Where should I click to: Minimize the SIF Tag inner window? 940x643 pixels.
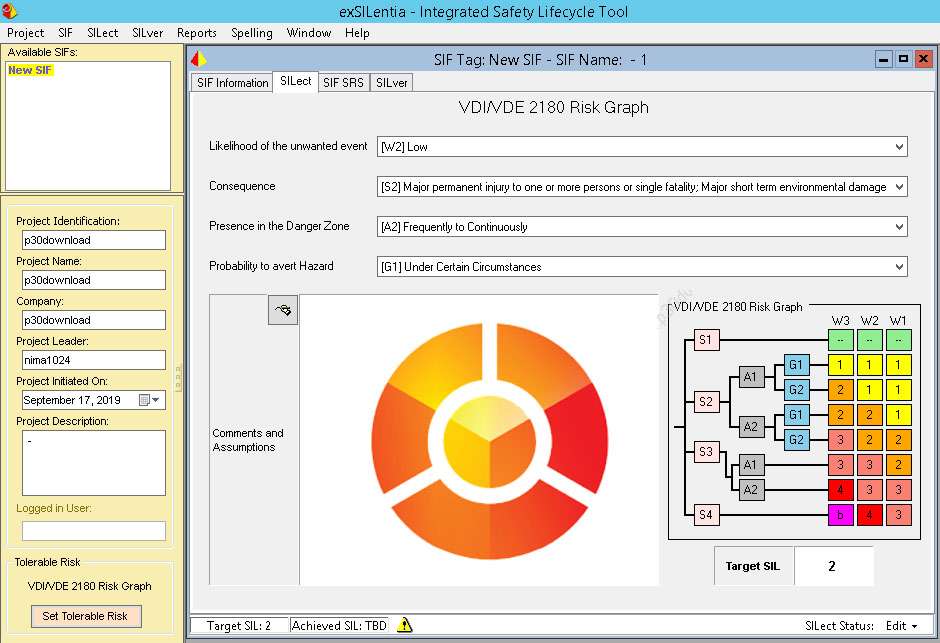pyautogui.click(x=883, y=59)
